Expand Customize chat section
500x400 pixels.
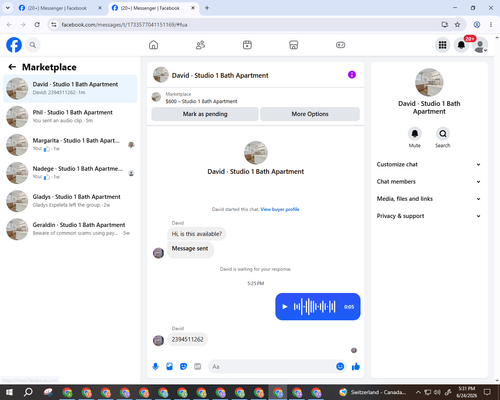click(x=429, y=164)
